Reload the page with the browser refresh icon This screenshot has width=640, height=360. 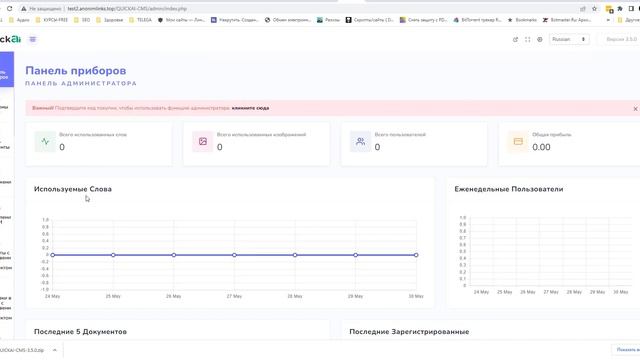coord(9,9)
